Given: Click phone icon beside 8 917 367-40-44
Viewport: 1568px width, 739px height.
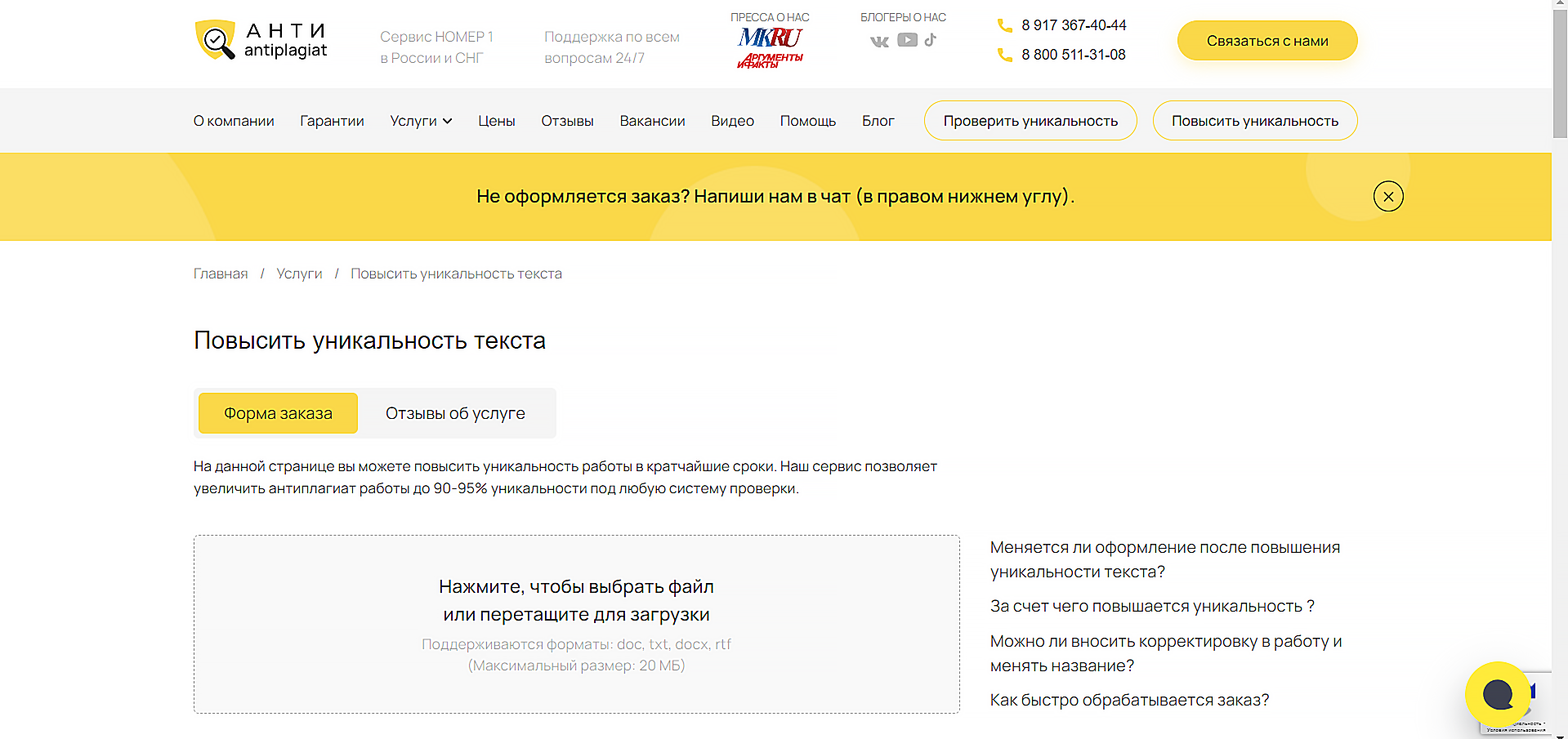Looking at the screenshot, I should point(1004,25).
